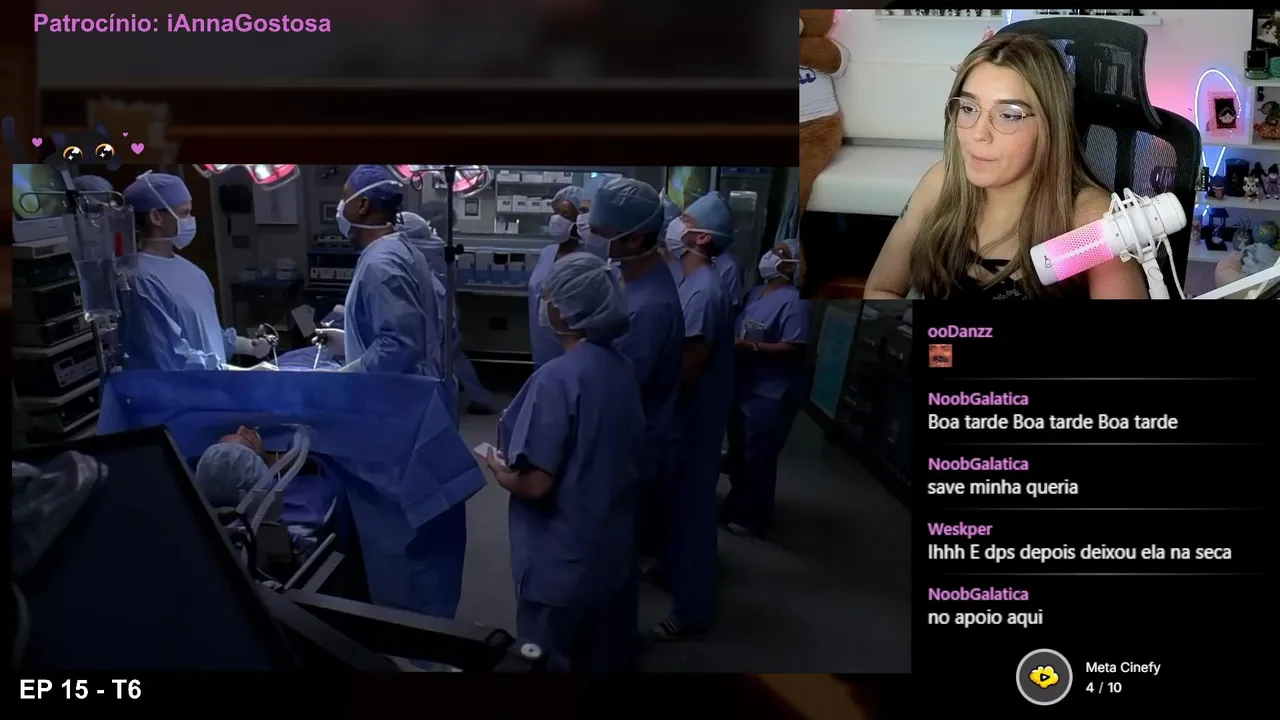Click the surgery scene video frame

[x=461, y=418]
